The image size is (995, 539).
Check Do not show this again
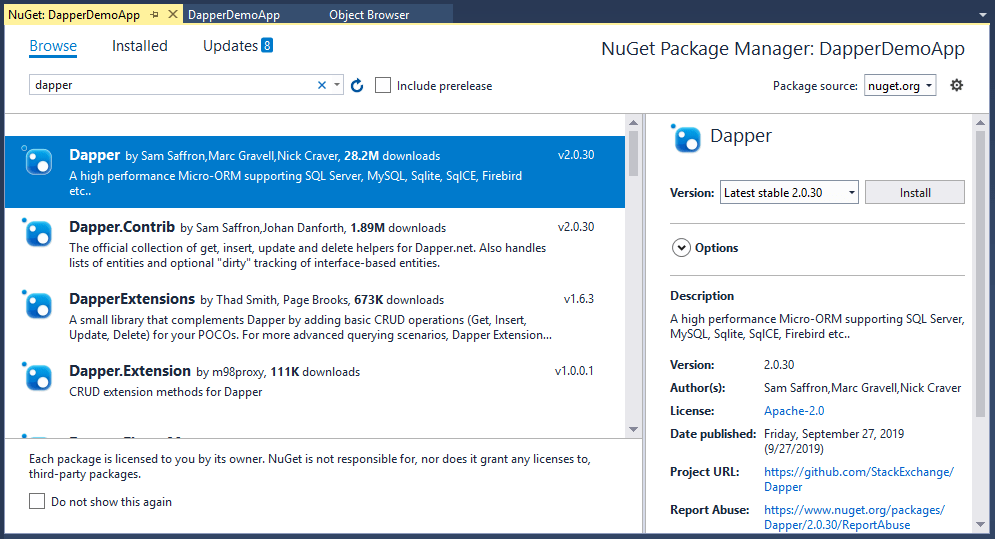37,502
